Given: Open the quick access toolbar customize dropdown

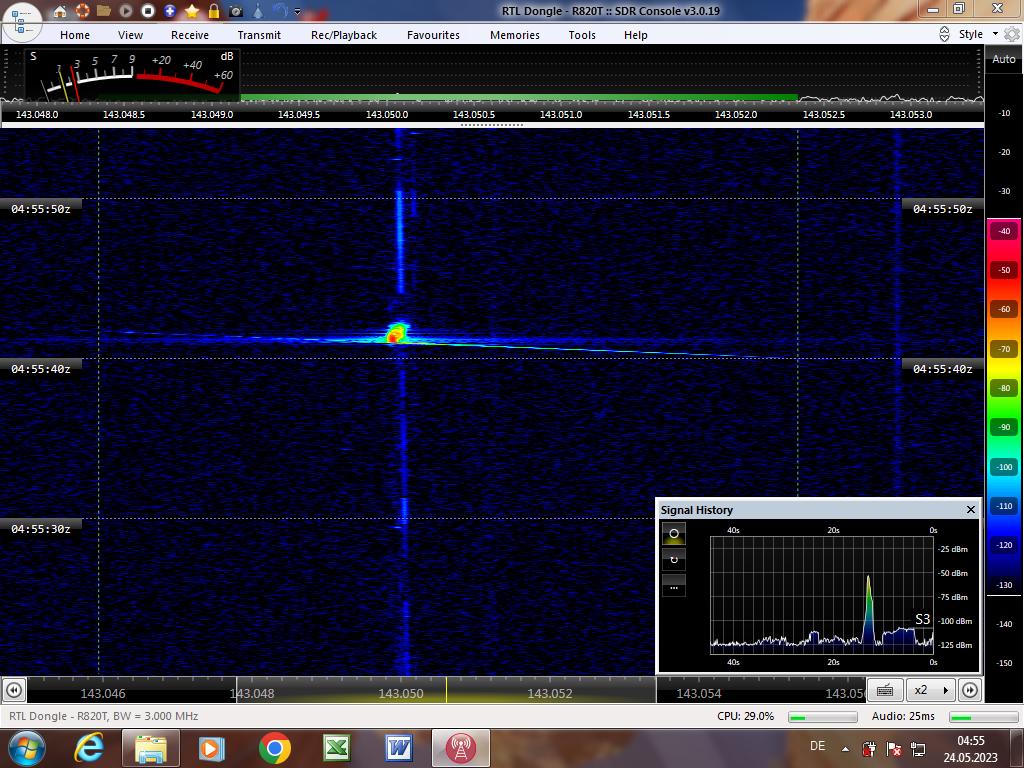Looking at the screenshot, I should [x=298, y=11].
